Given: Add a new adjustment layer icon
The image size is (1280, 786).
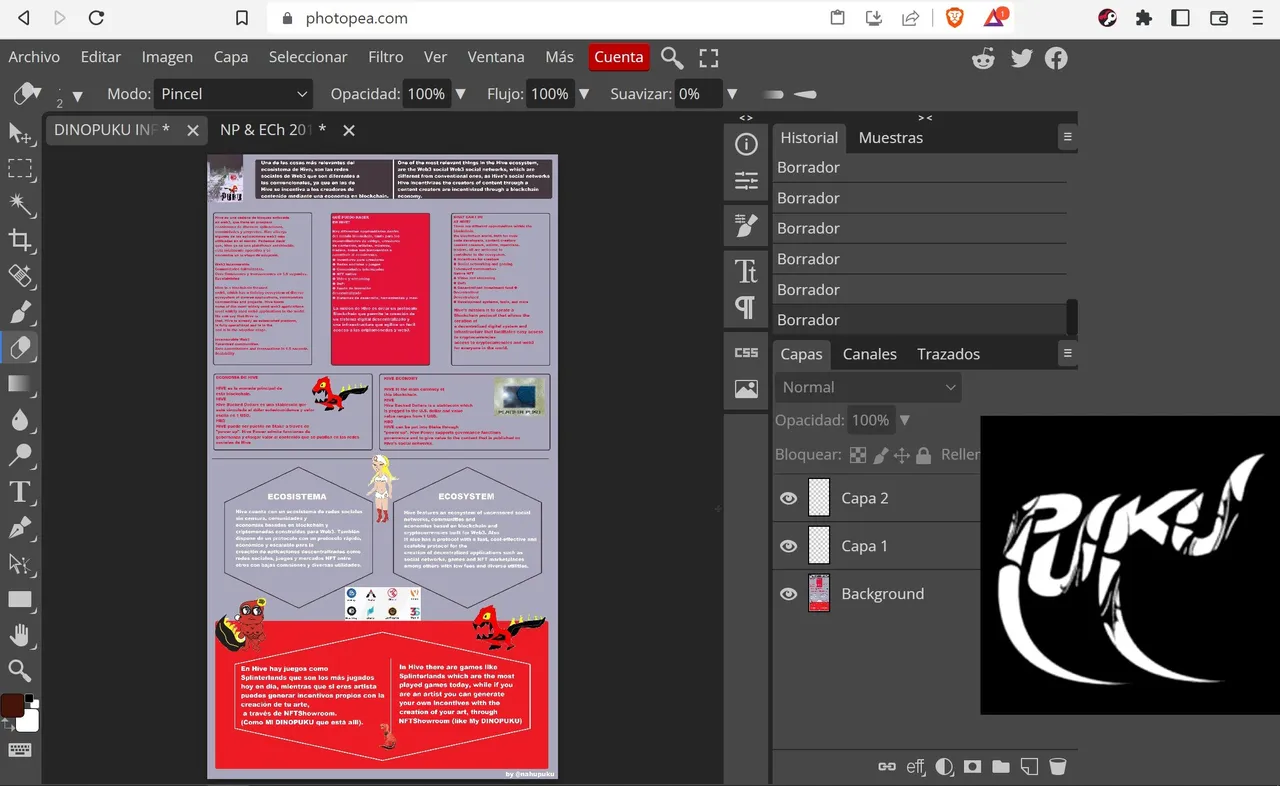Looking at the screenshot, I should (x=944, y=767).
